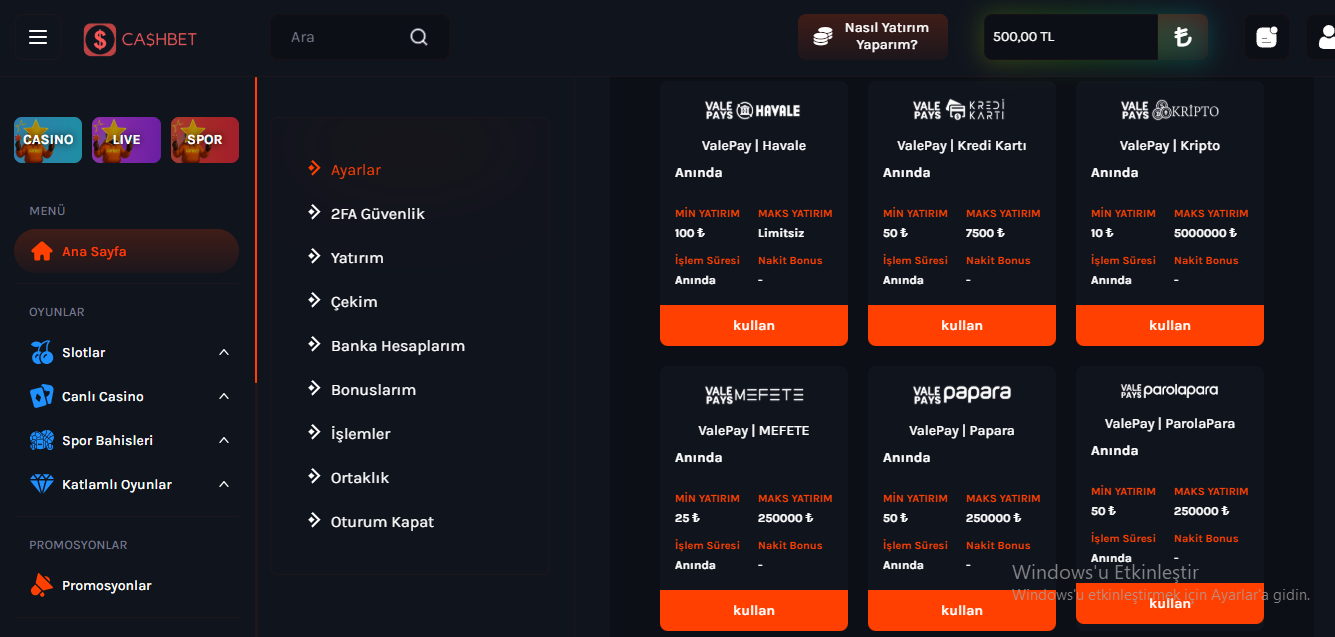The image size is (1335, 637).
Task: Open Banka Hesaplarım
Action: [398, 346]
